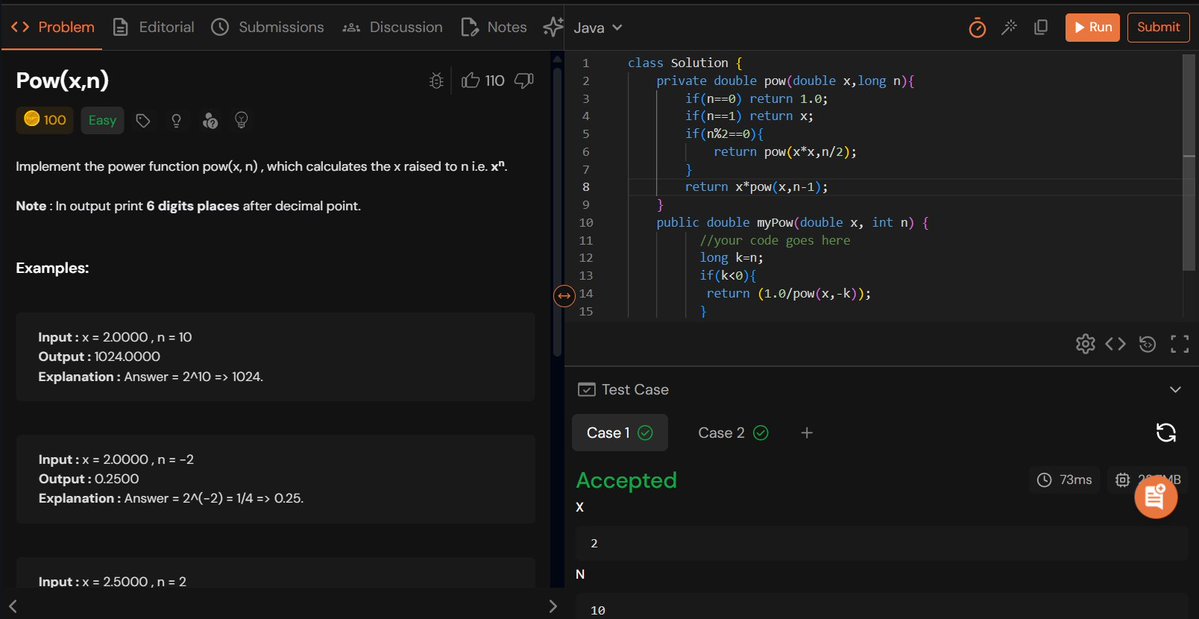Start the stopwatch timer icon
1199x619 pixels.
pos(977,28)
